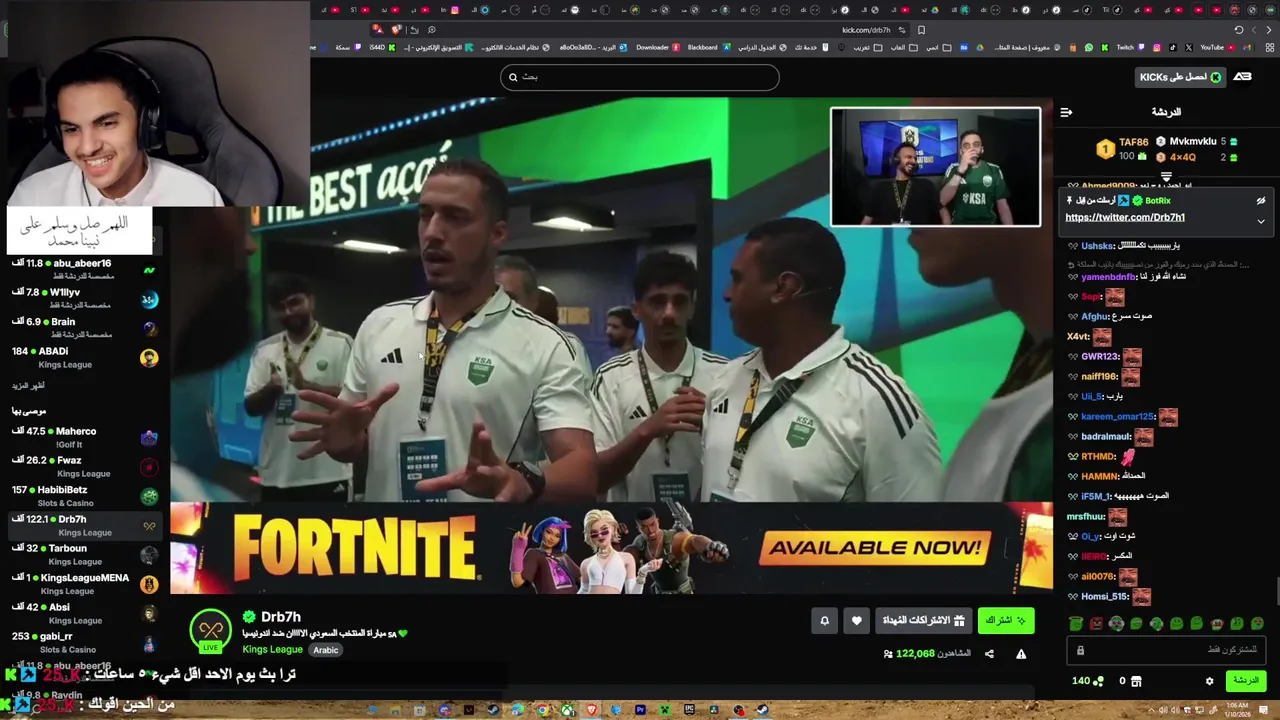This screenshot has height=720, width=1280.
Task: Click the Drb7h channel name heading
Action: [280, 617]
